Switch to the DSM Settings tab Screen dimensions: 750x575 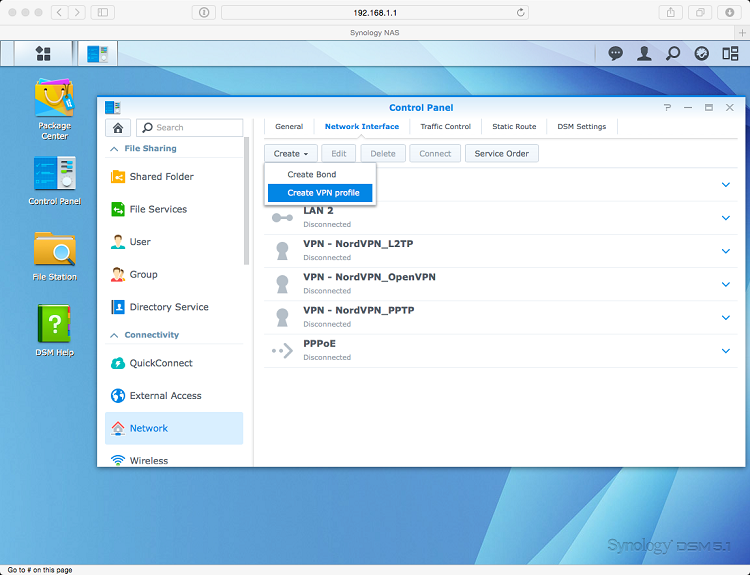pyautogui.click(x=581, y=127)
